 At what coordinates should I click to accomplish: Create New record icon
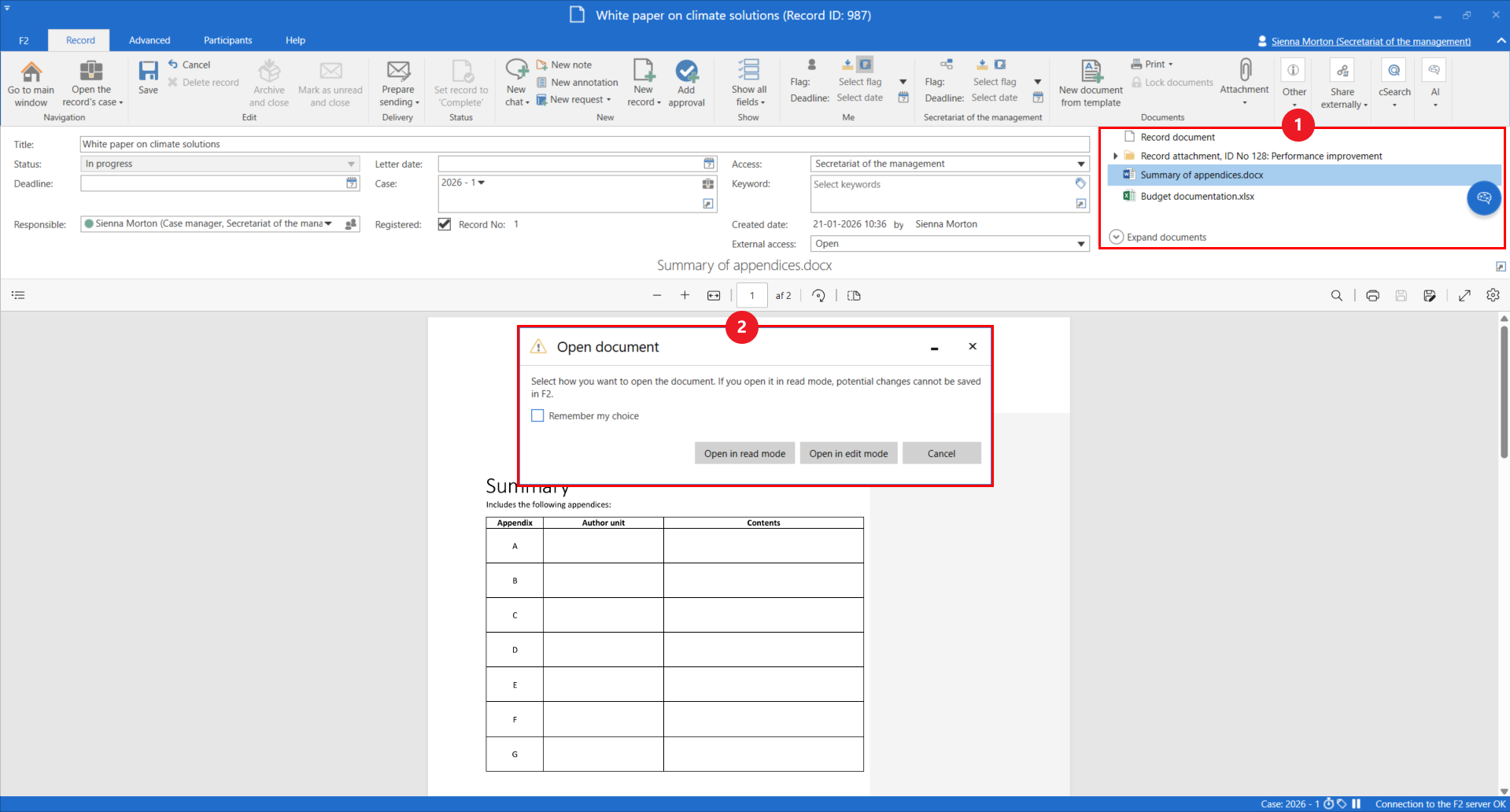click(644, 70)
